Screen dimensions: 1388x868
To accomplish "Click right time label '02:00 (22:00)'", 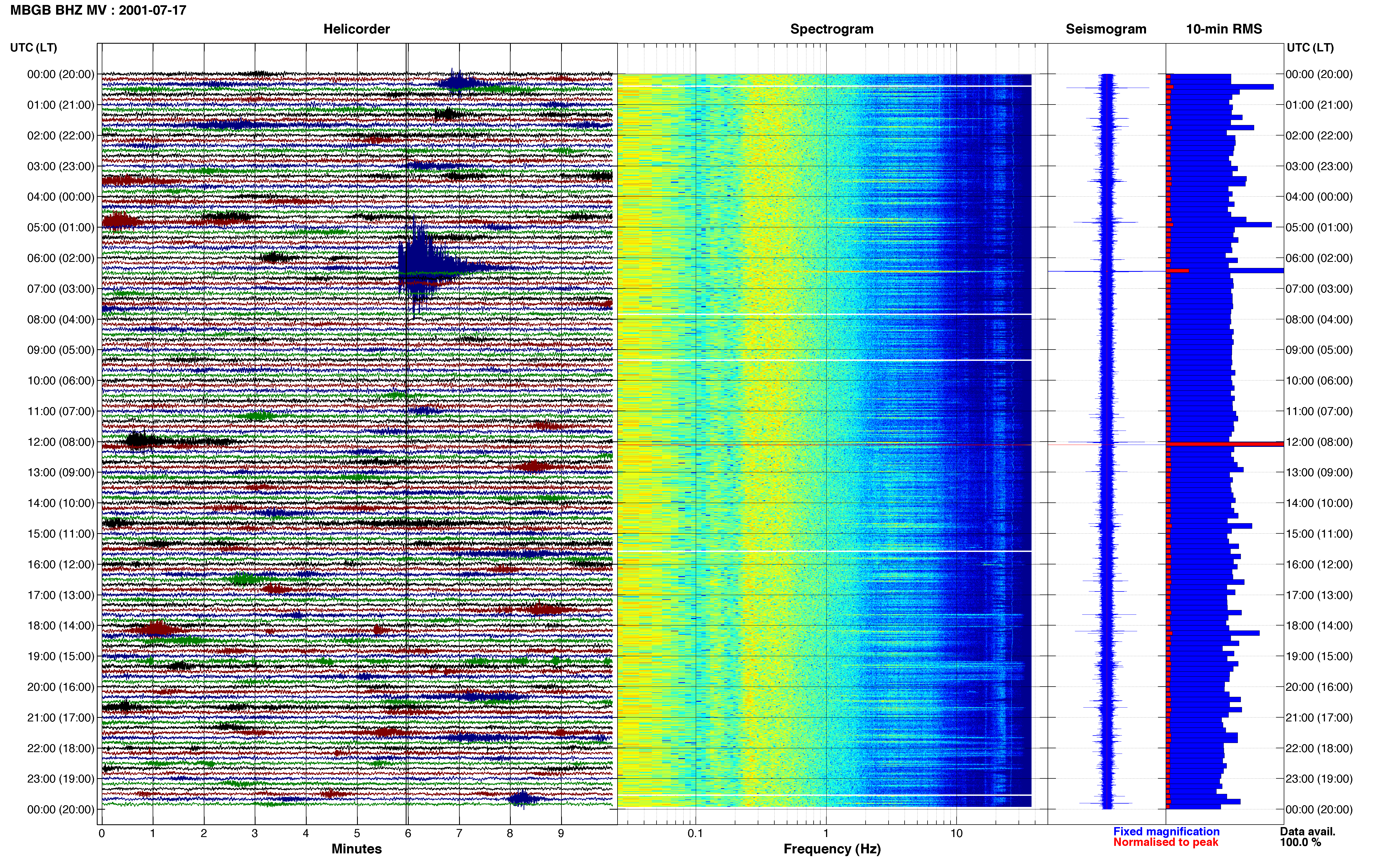I will point(1319,135).
